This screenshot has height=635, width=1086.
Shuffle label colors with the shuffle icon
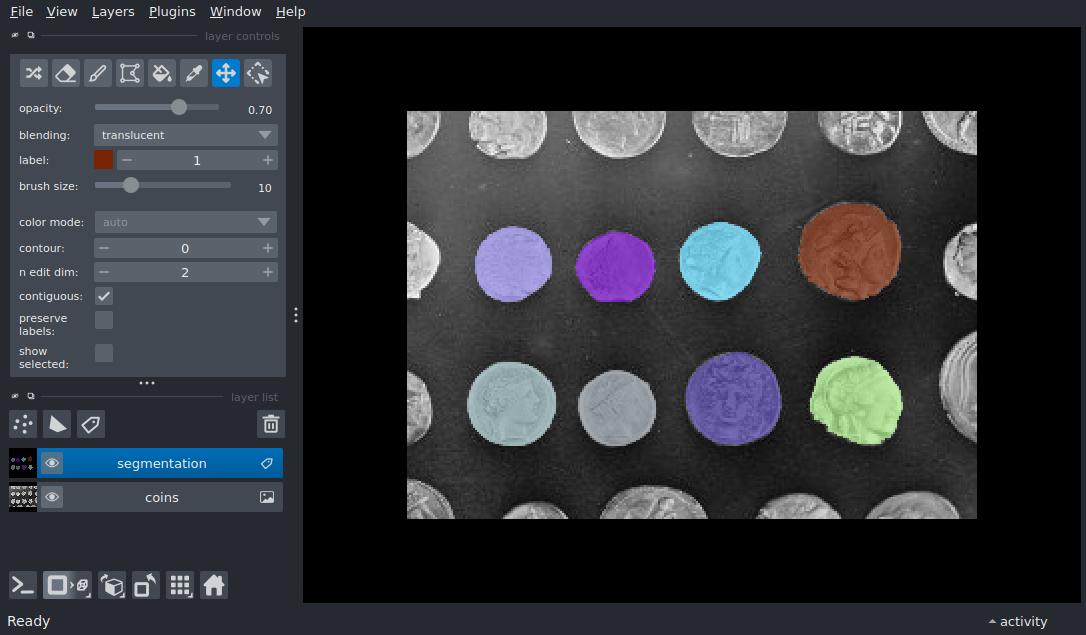[33, 73]
